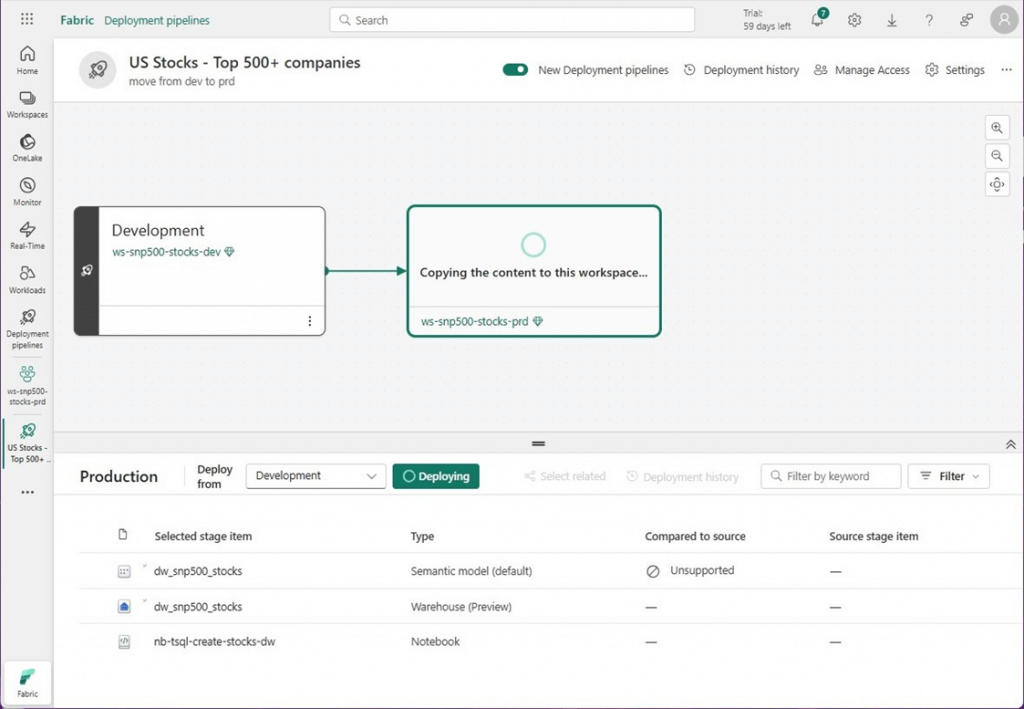This screenshot has width=1024, height=709.
Task: Click Fabric link in top bar
Action: pos(77,20)
